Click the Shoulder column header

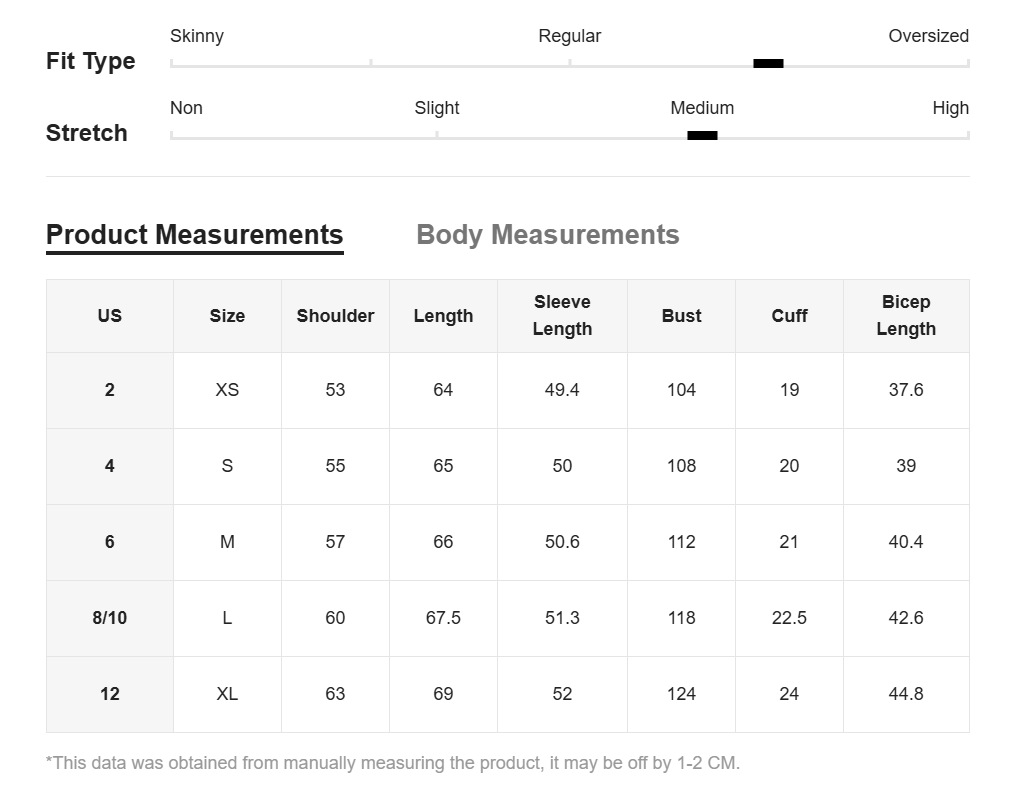335,316
